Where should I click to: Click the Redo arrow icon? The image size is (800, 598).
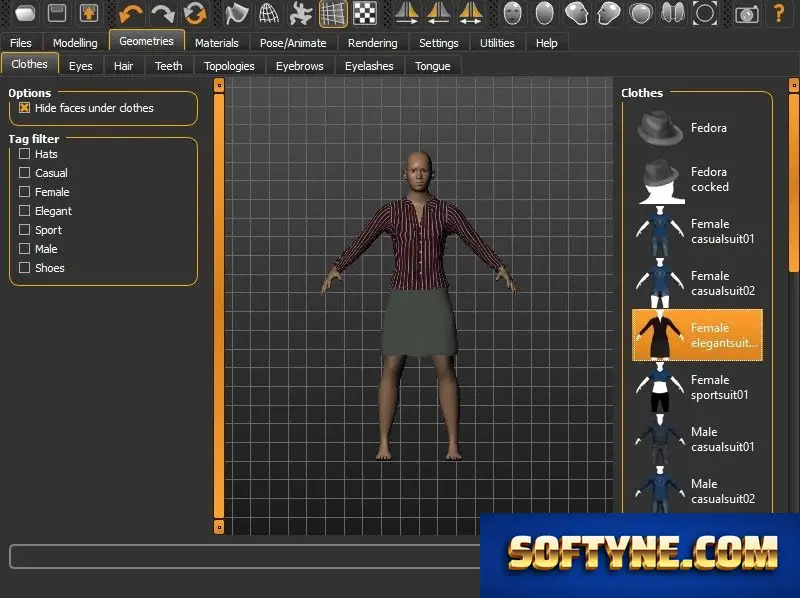(162, 14)
